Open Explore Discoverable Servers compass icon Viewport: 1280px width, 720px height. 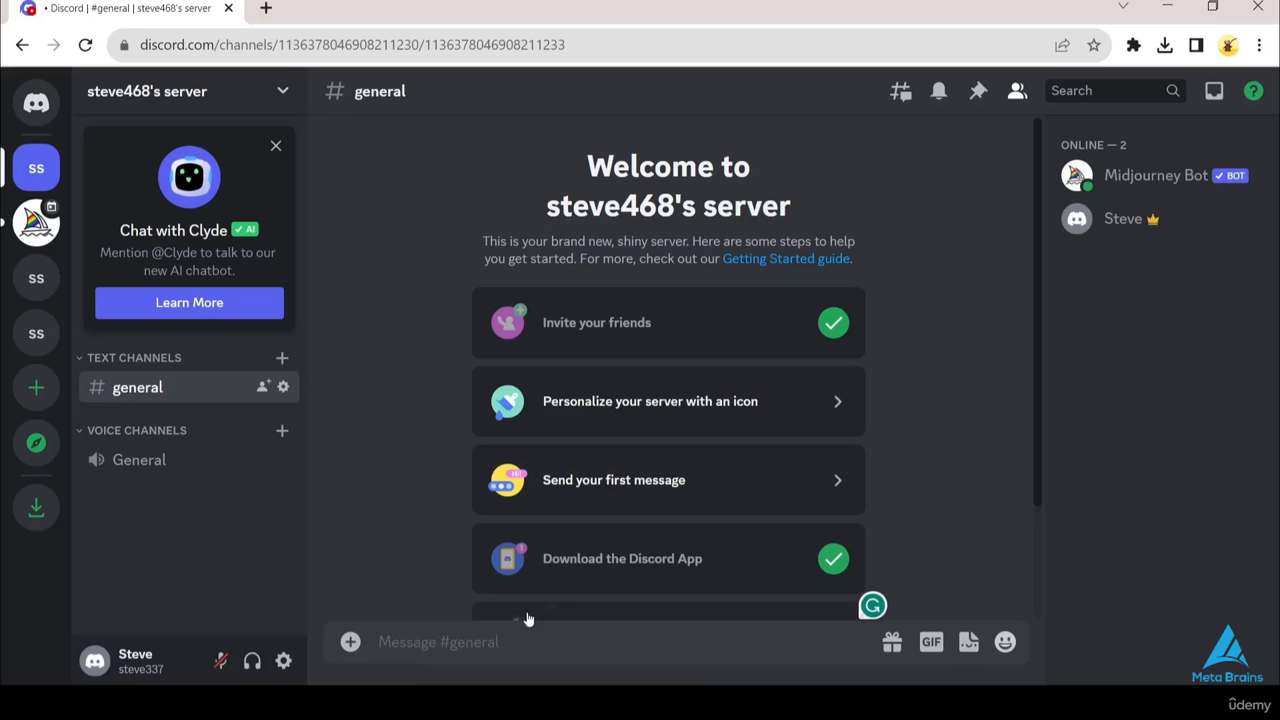pos(36,443)
